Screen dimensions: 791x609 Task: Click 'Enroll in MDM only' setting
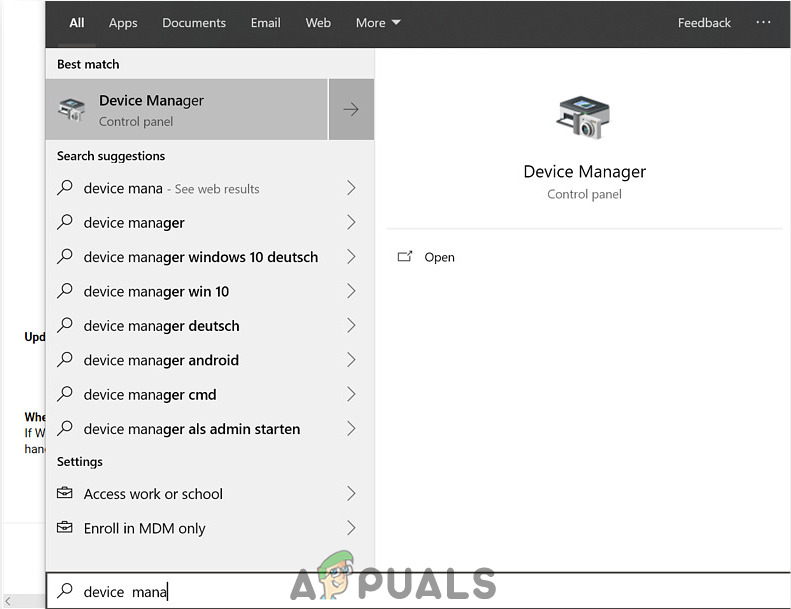click(210, 528)
